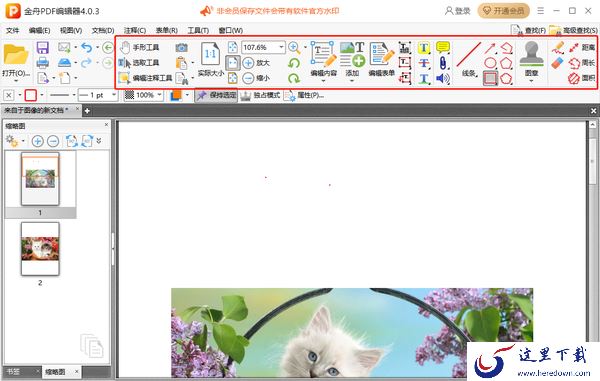This screenshot has width=600, height=381.
Task: Select the Line (线条) drawing tool
Action: click(x=469, y=59)
